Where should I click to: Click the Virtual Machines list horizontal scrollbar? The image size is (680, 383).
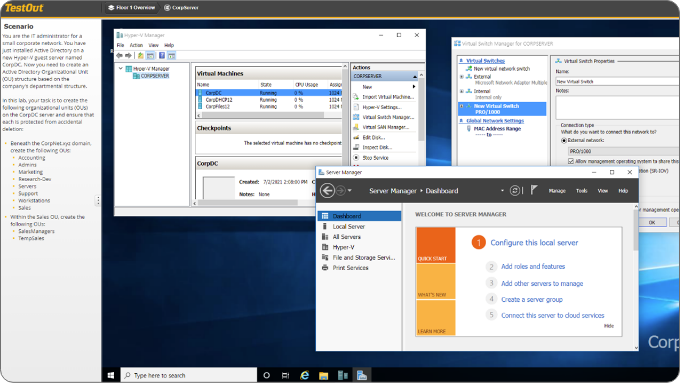263,115
